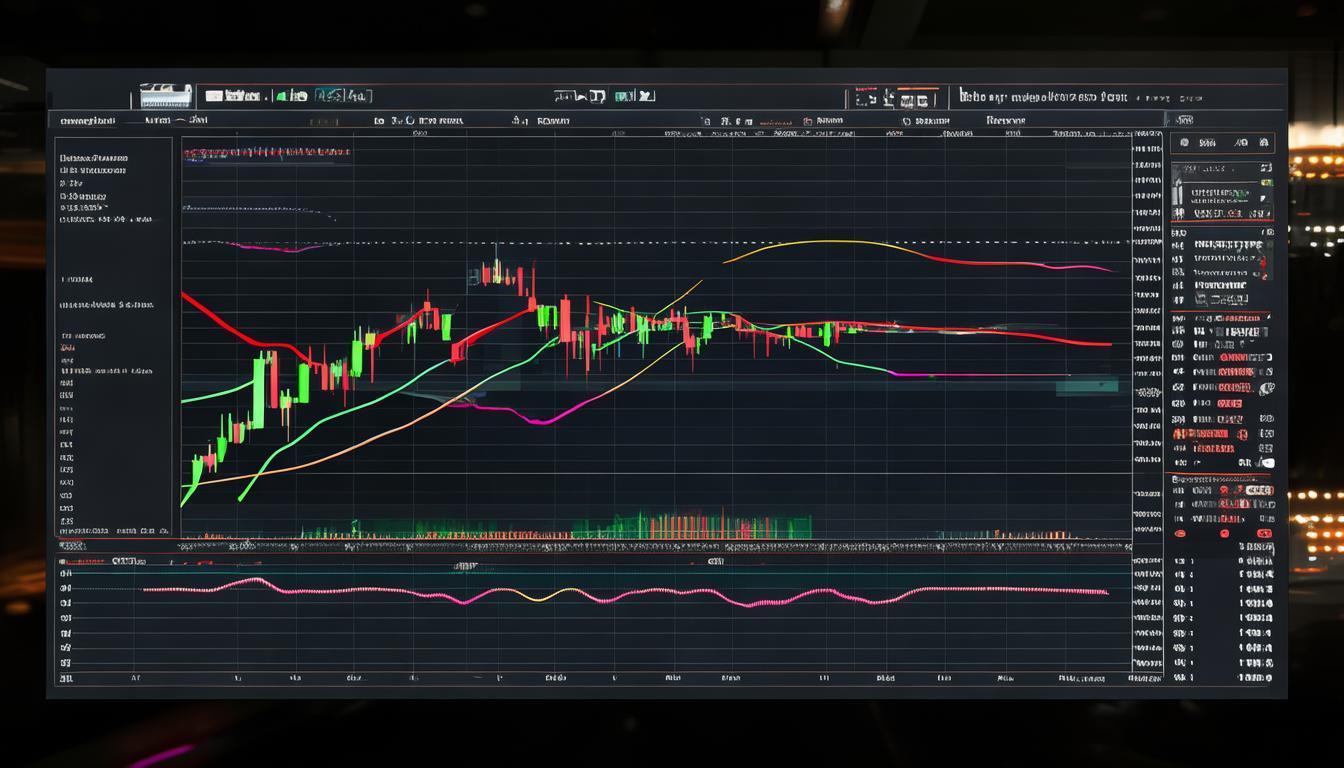
Task: Click the first icon in right panel header
Action: pyautogui.click(x=1184, y=143)
